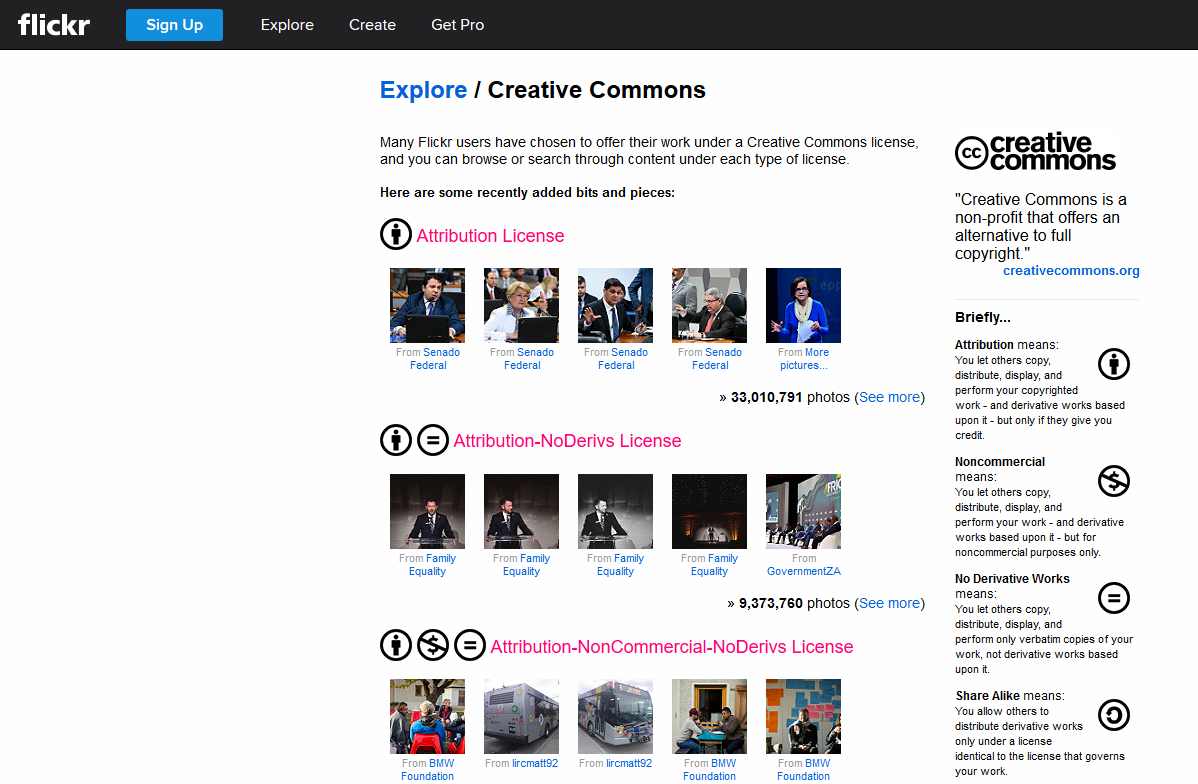Screen dimensions: 1198x784
Task: Open the Attribution-NonCommercial-NoDerivs License heading link
Action: click(672, 646)
